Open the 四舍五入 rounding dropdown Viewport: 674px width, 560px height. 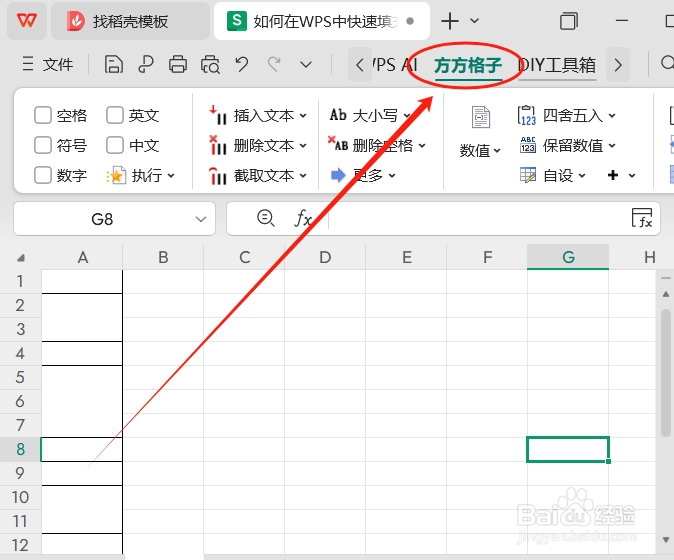pyautogui.click(x=567, y=115)
